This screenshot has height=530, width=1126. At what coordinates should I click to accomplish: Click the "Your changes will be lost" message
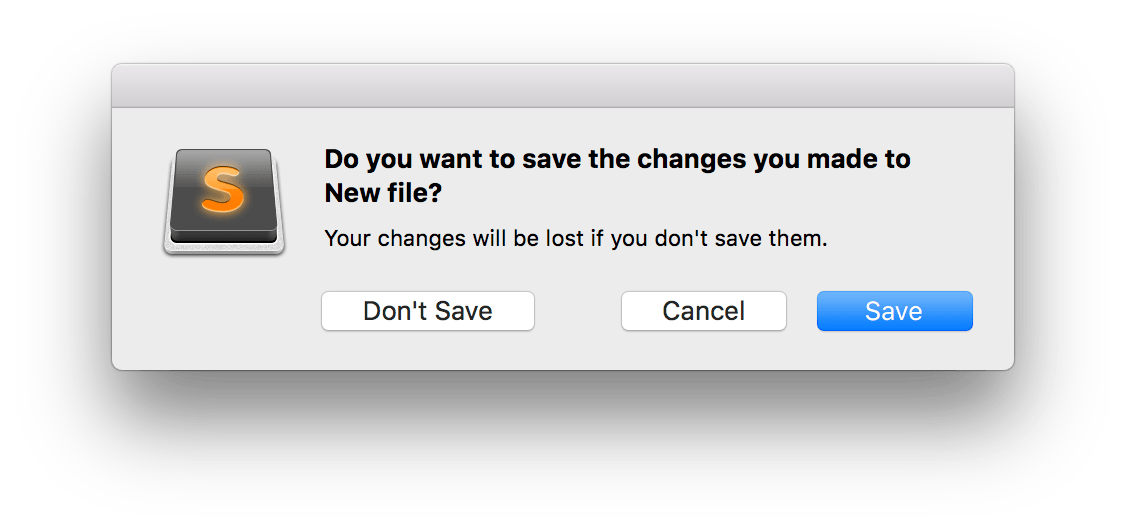click(576, 240)
